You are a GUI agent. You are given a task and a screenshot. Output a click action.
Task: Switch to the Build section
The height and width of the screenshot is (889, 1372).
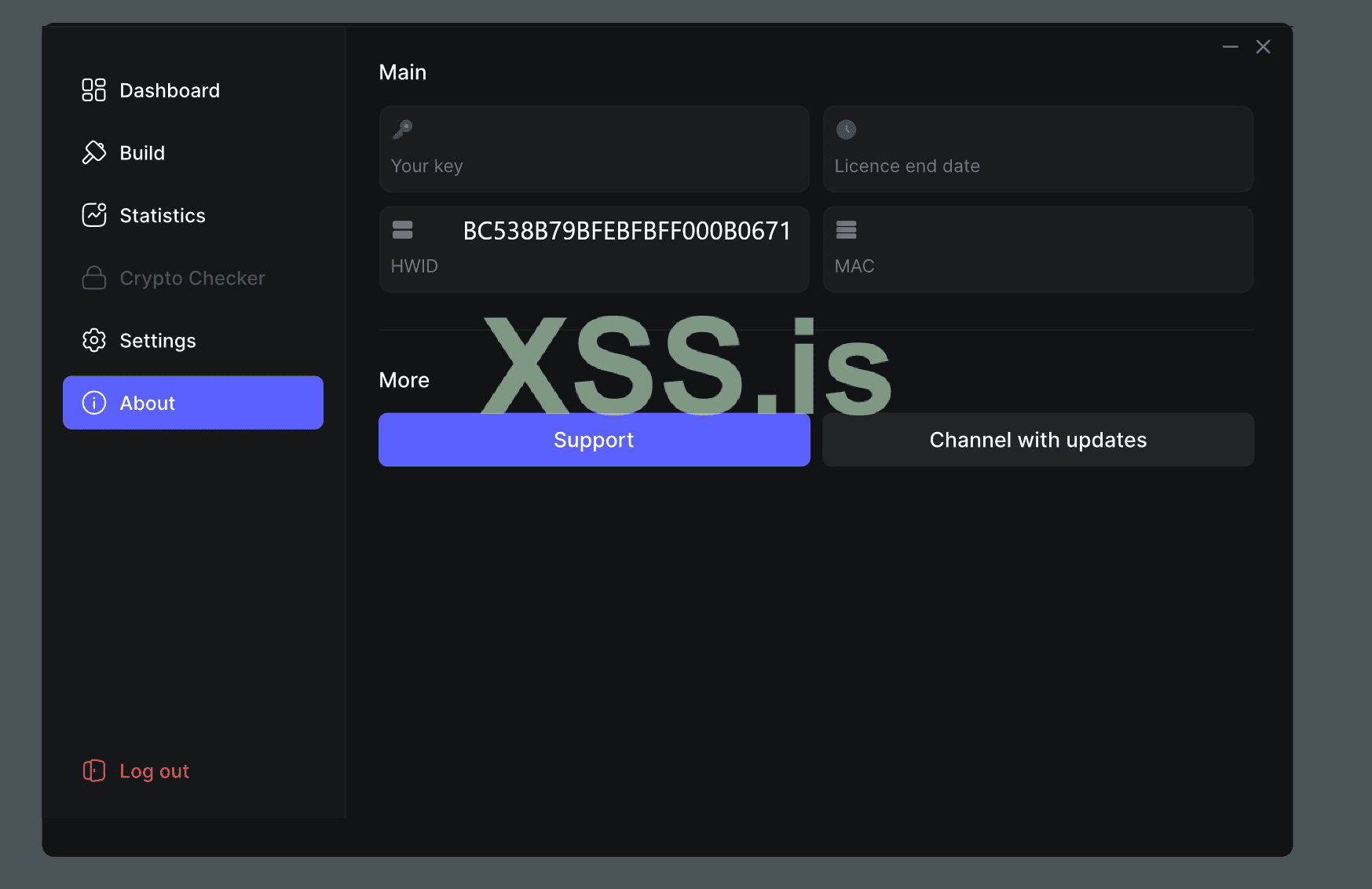[142, 152]
